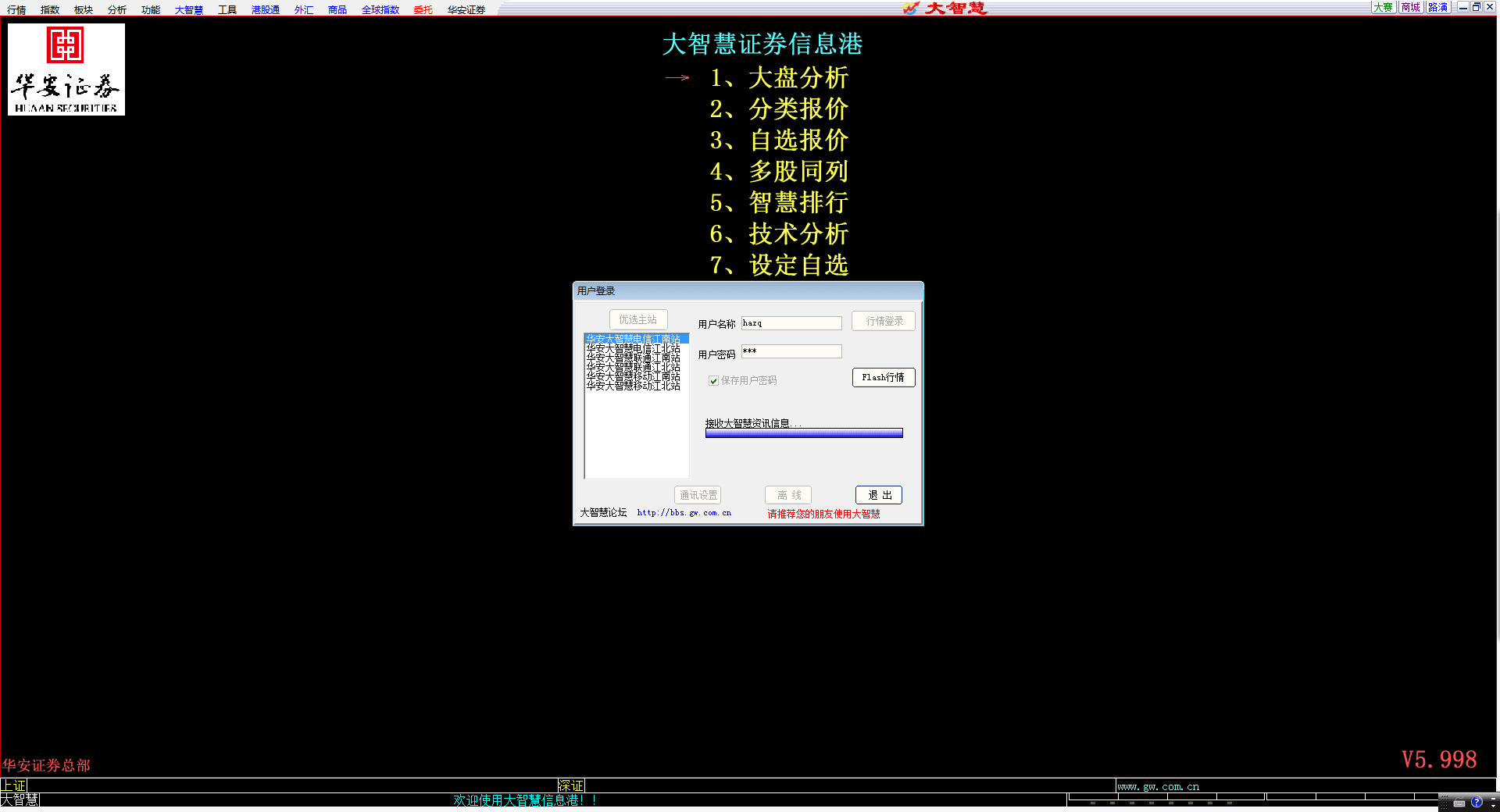Click the 离线 button
Viewport: 1500px width, 812px height.
tap(788, 495)
